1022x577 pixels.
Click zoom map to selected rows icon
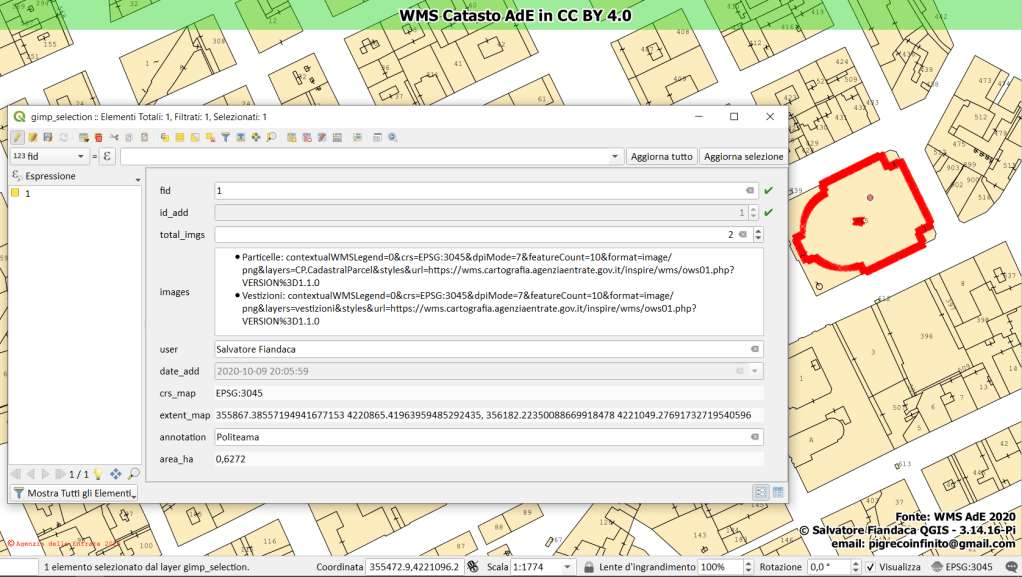click(x=271, y=137)
